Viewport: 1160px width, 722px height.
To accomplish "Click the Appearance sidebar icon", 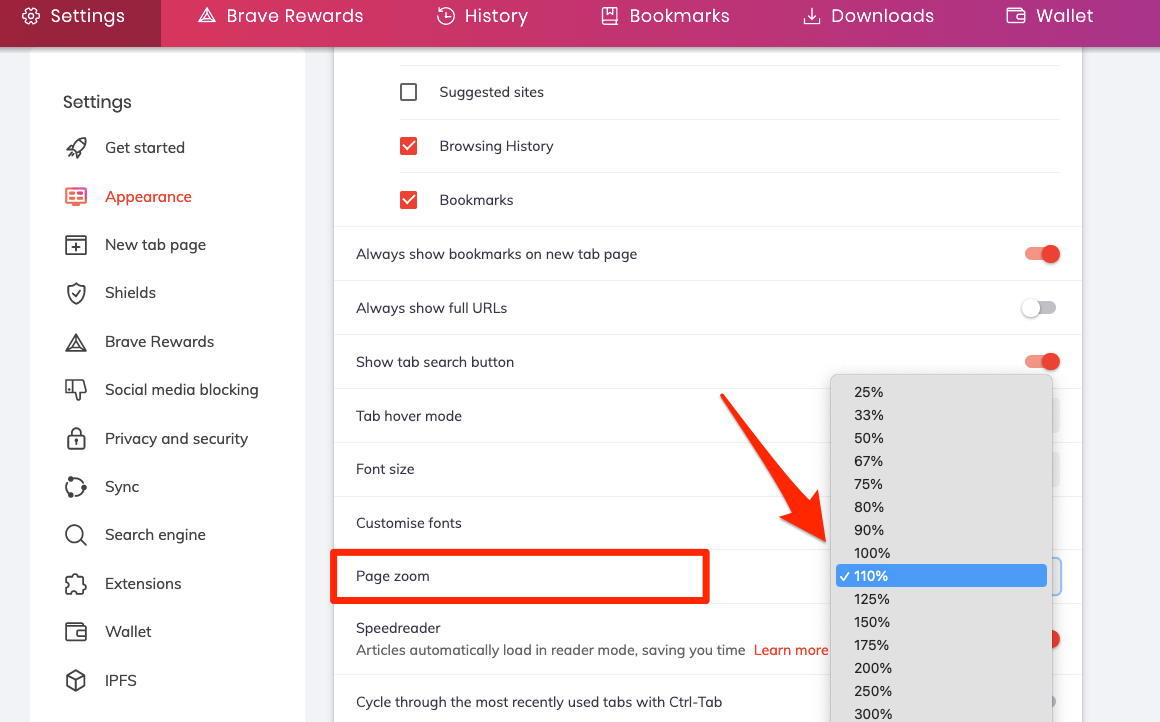I will tap(76, 197).
